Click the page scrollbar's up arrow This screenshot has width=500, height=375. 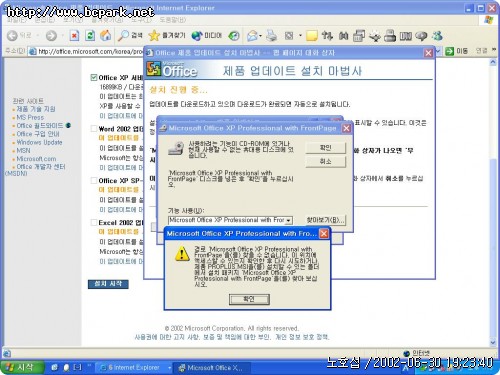click(493, 62)
